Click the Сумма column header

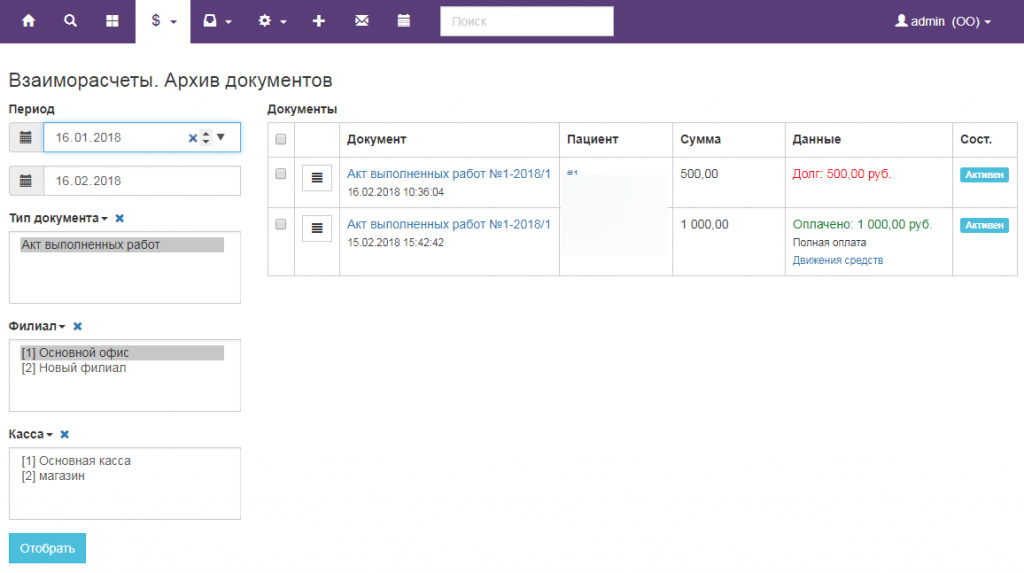[x=700, y=139]
